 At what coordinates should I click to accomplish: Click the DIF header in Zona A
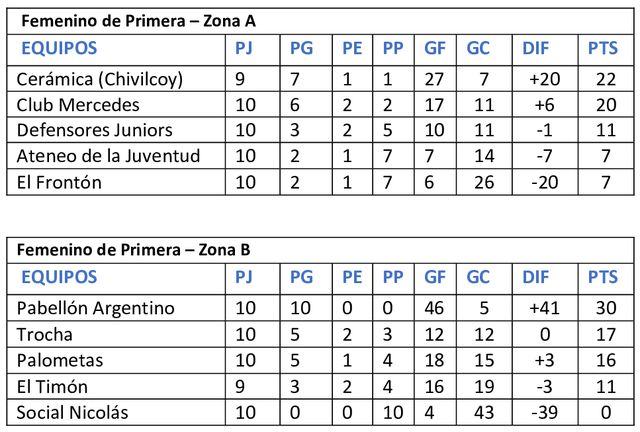pos(536,48)
